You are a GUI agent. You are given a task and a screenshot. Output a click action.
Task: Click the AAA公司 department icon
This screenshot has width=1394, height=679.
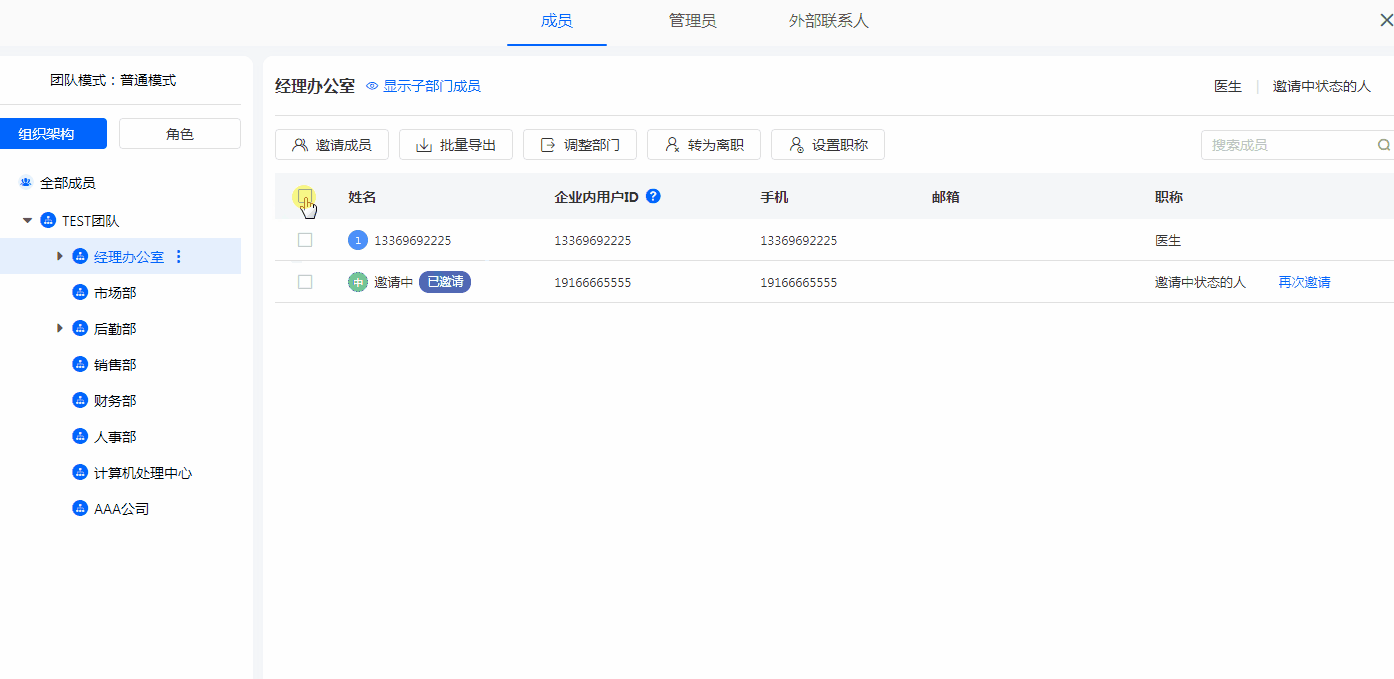(x=81, y=509)
